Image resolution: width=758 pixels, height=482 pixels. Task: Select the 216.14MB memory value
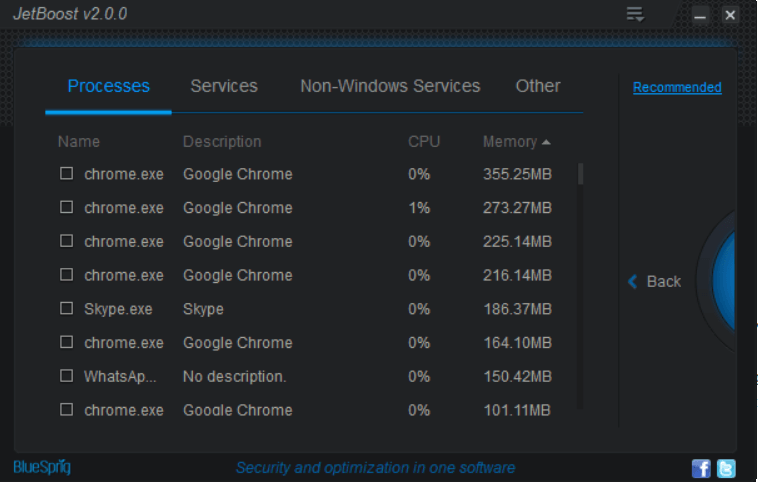click(x=517, y=276)
